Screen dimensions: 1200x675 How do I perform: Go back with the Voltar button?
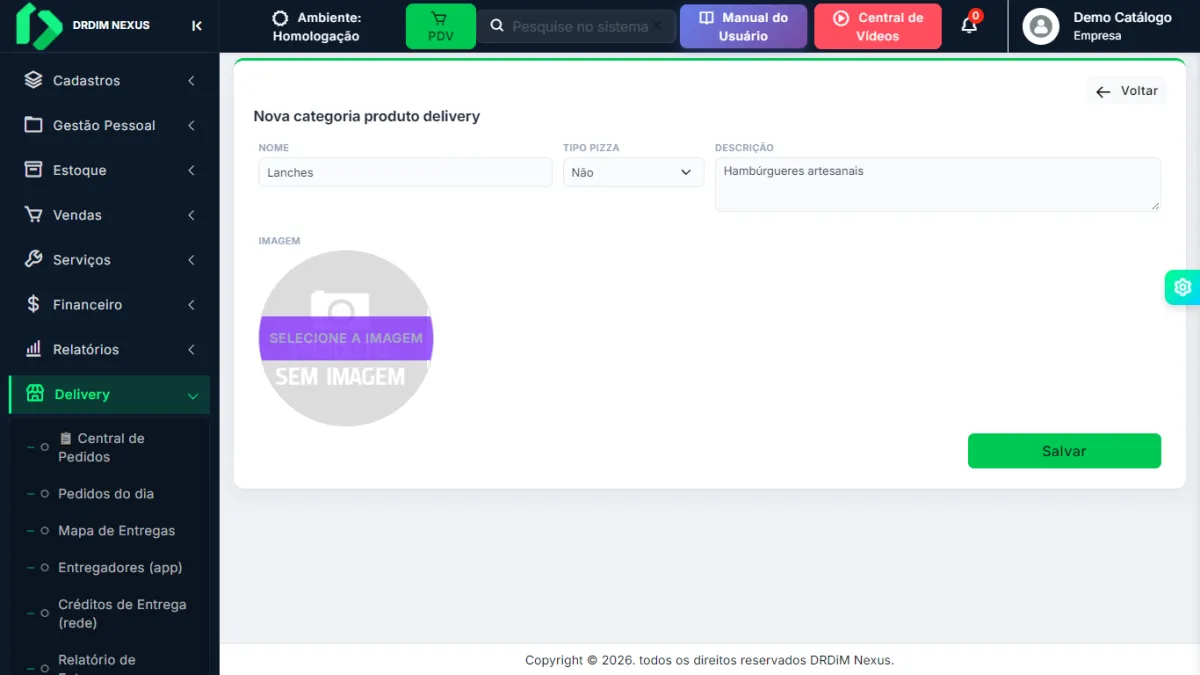pos(1127,91)
